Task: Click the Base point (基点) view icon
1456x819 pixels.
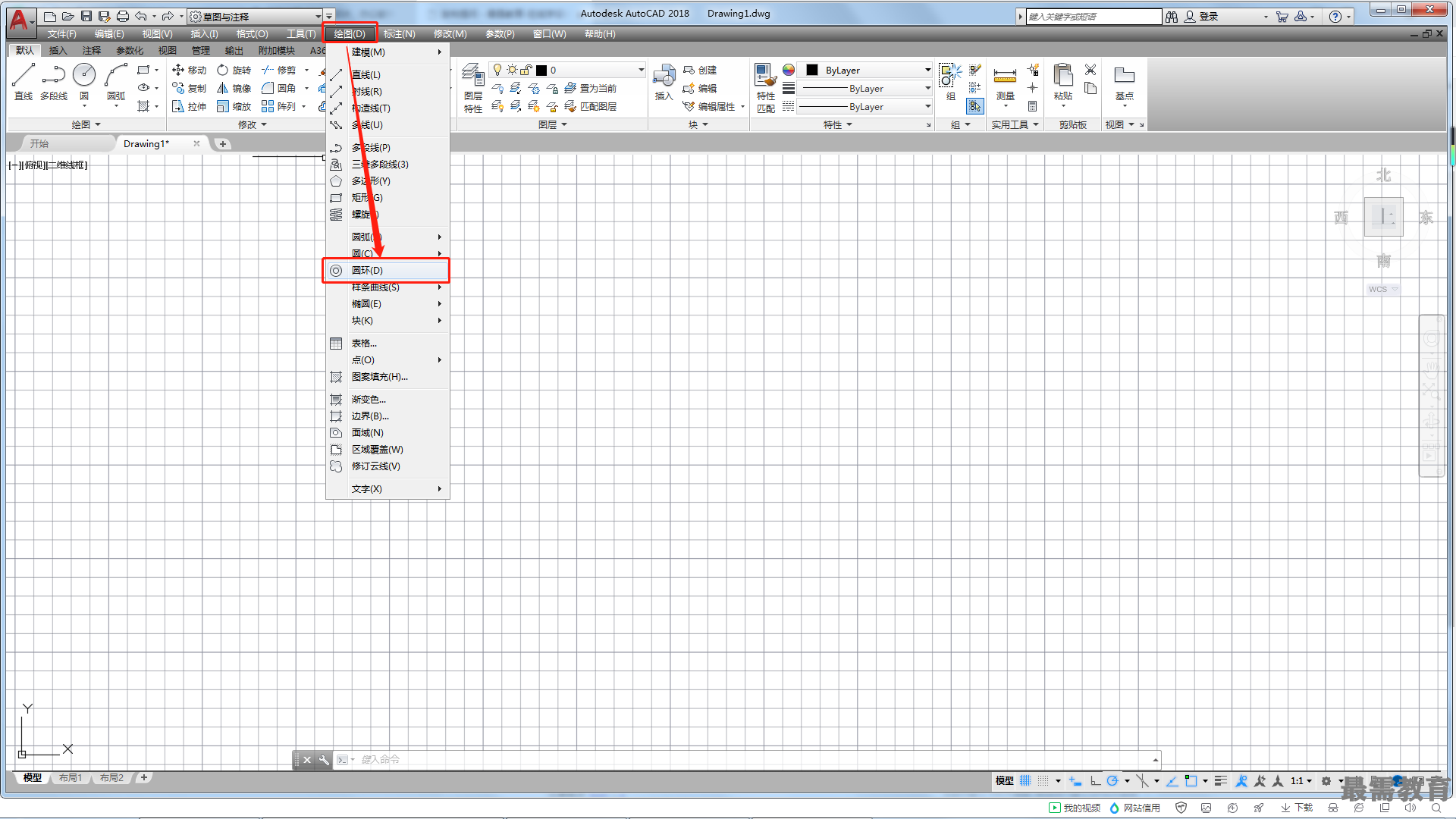Action: [x=1125, y=82]
